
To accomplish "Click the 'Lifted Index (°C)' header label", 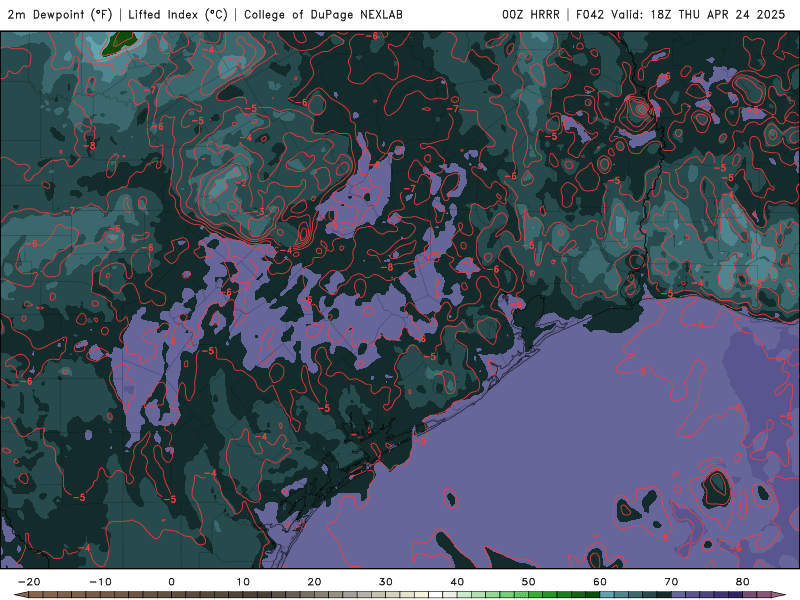I will [178, 15].
